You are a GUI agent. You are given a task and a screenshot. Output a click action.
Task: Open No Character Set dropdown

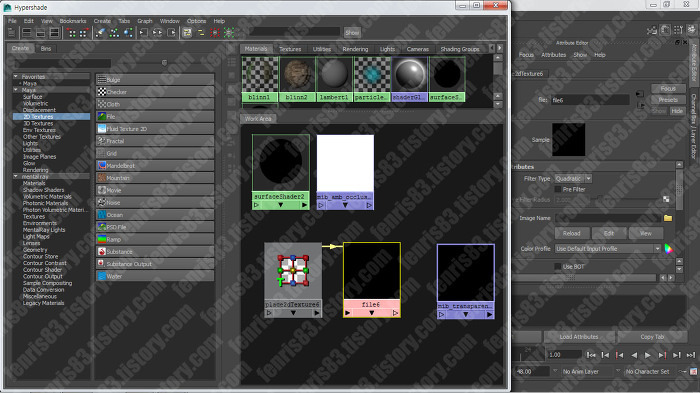[647, 372]
